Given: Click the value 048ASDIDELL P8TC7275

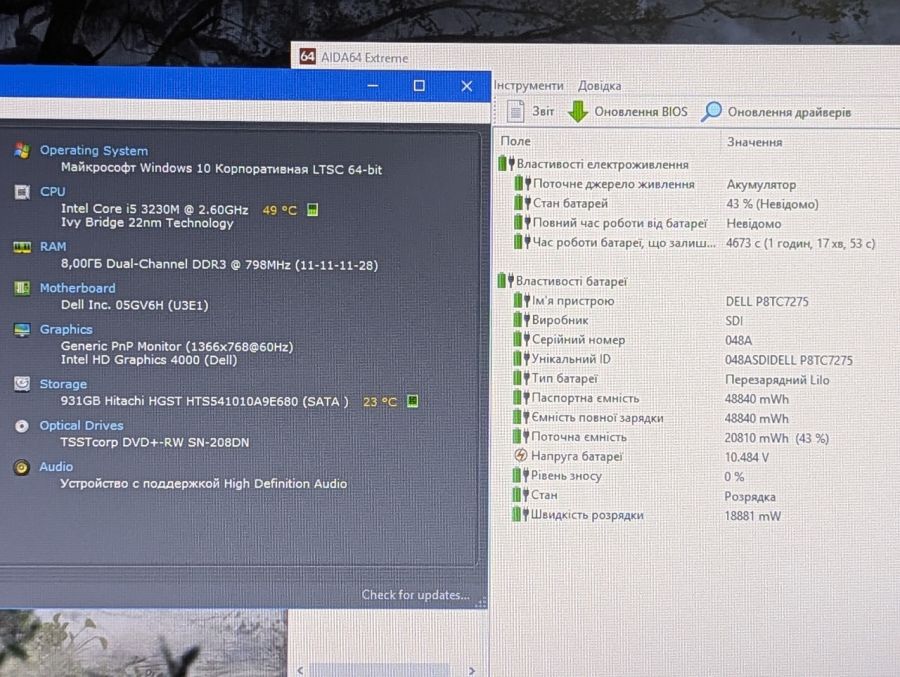Looking at the screenshot, I should click(789, 360).
